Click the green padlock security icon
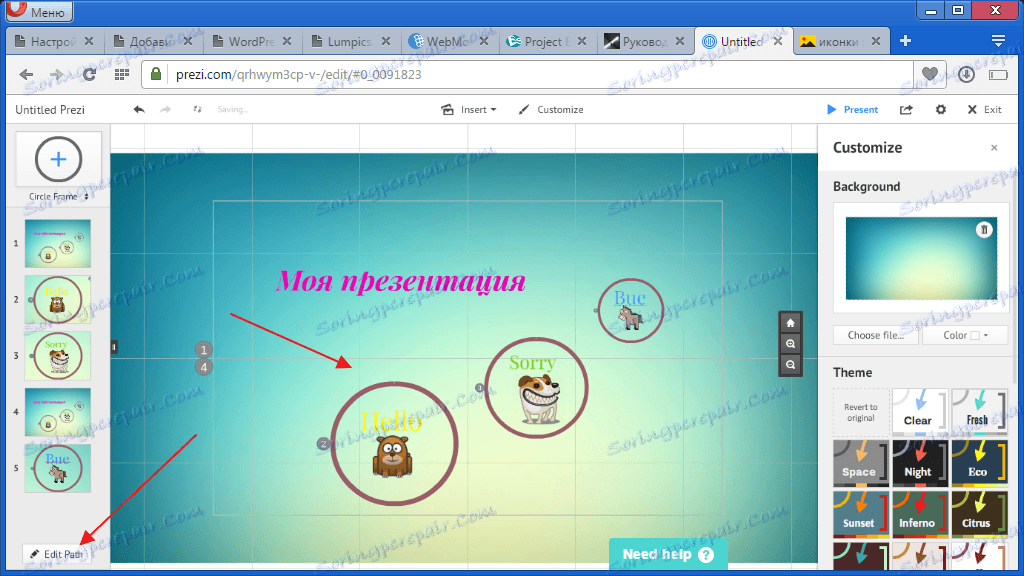 pos(155,74)
